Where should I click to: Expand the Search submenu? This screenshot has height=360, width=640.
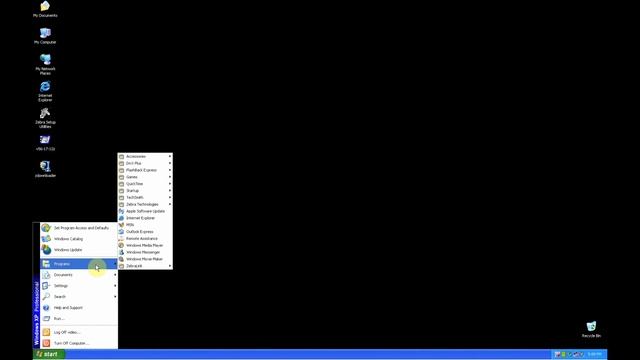tap(79, 297)
